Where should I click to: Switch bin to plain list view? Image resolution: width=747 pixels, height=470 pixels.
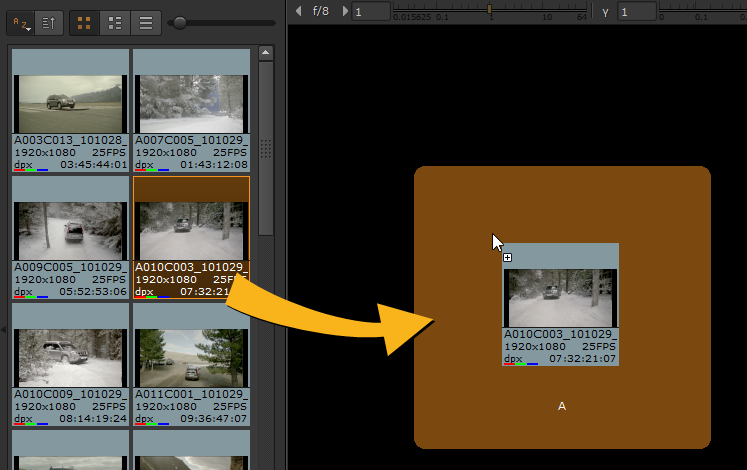point(146,22)
